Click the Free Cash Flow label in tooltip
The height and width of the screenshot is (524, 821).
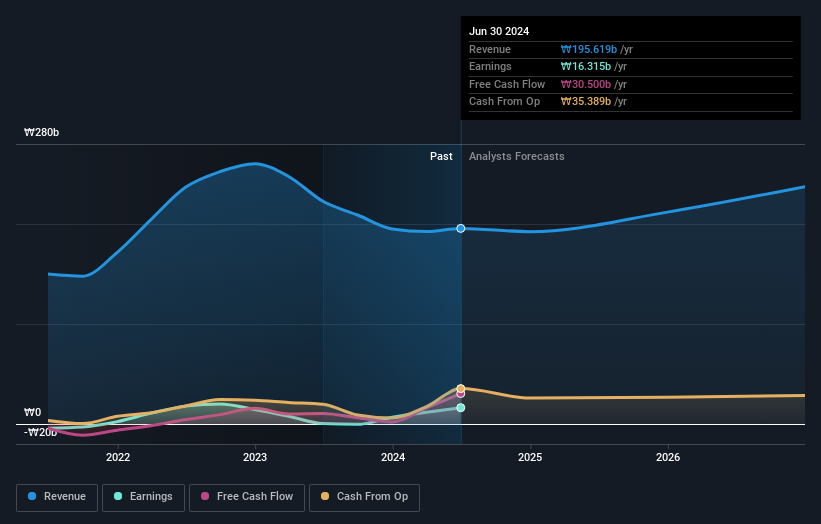(507, 84)
